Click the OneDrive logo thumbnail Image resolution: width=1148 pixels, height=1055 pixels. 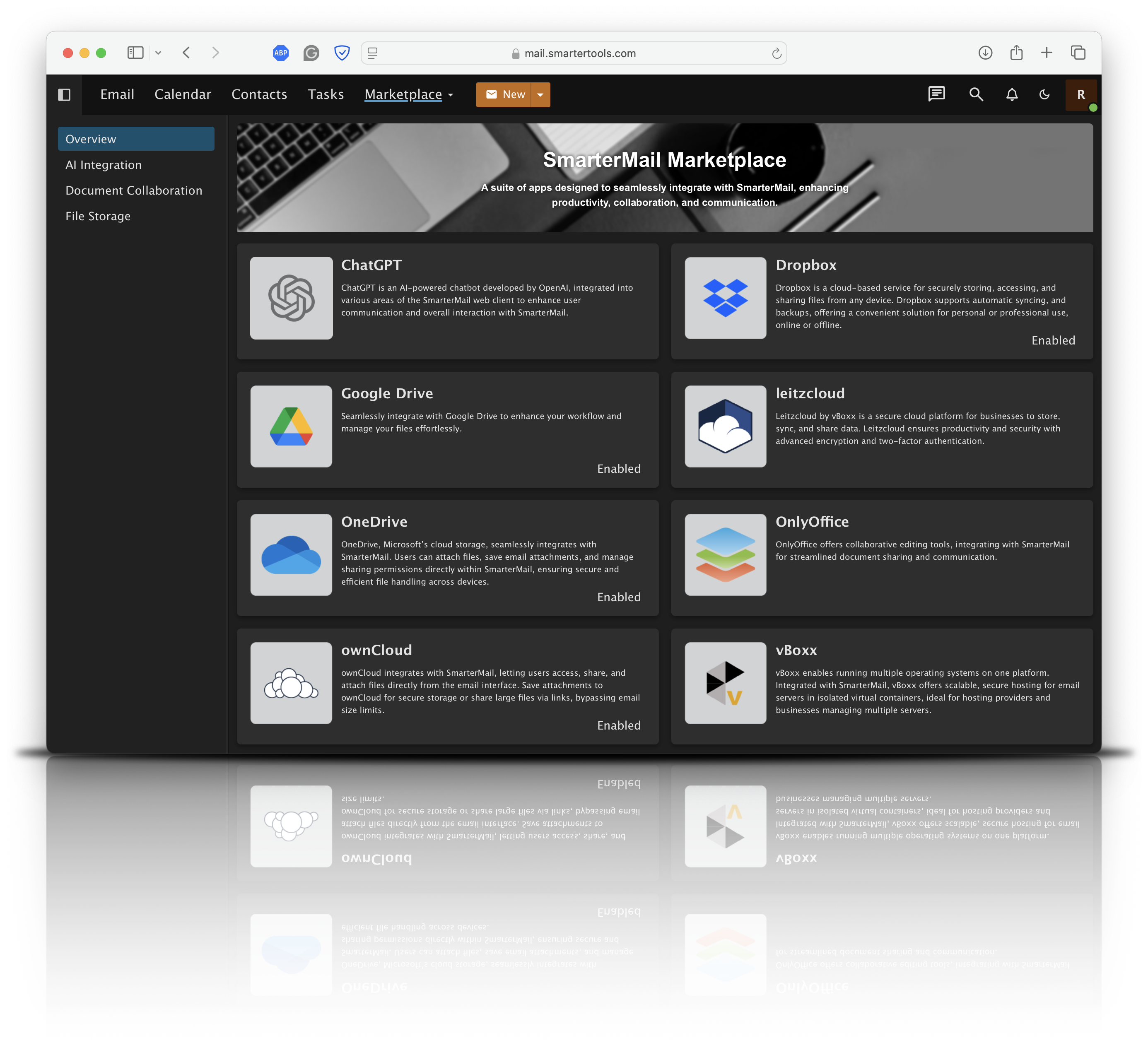point(291,555)
